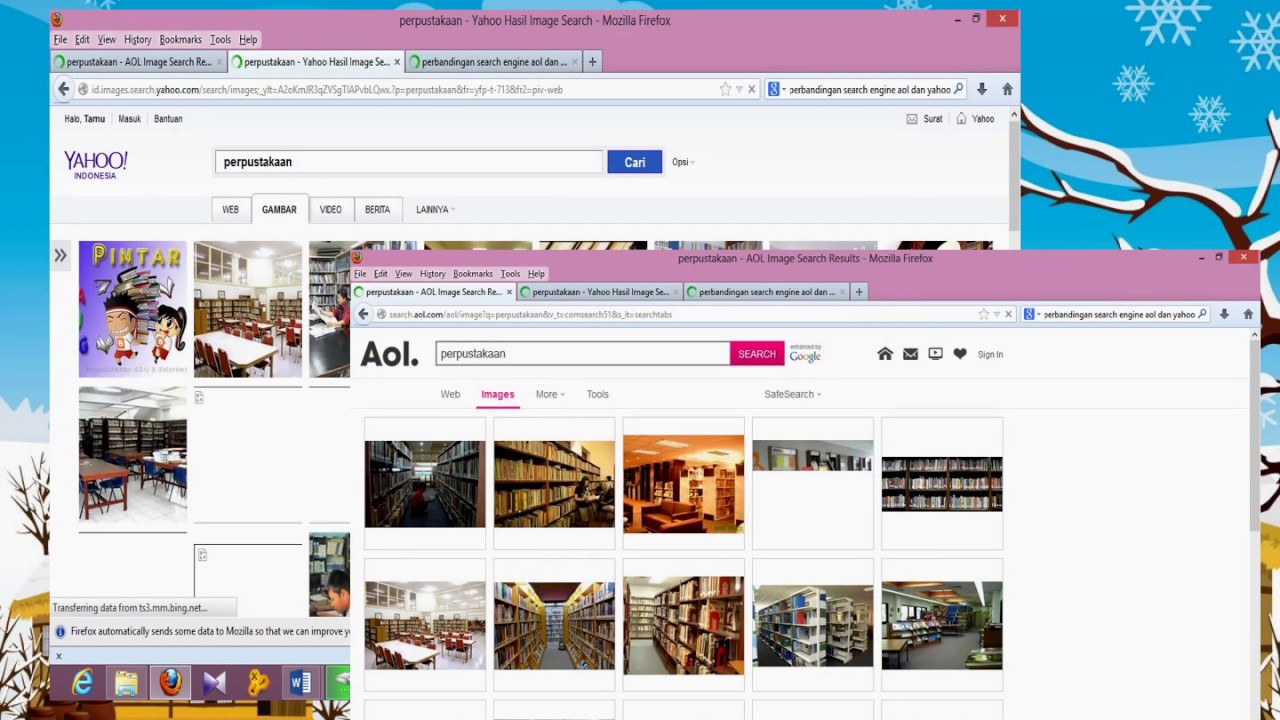Image resolution: width=1280 pixels, height=720 pixels.
Task: Close AOL Image Search tab in AOL window
Action: [x=509, y=292]
